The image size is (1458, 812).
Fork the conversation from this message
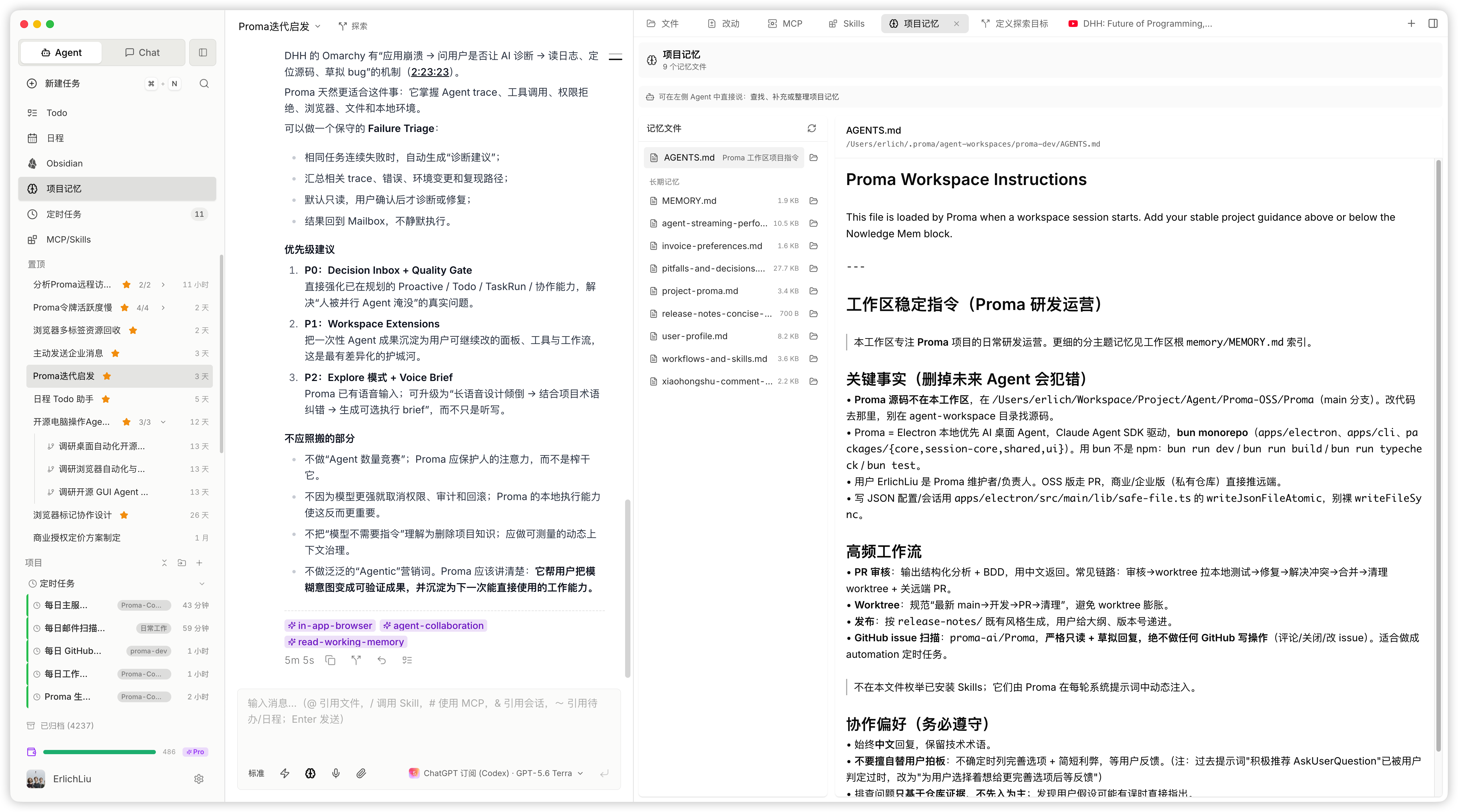356,660
